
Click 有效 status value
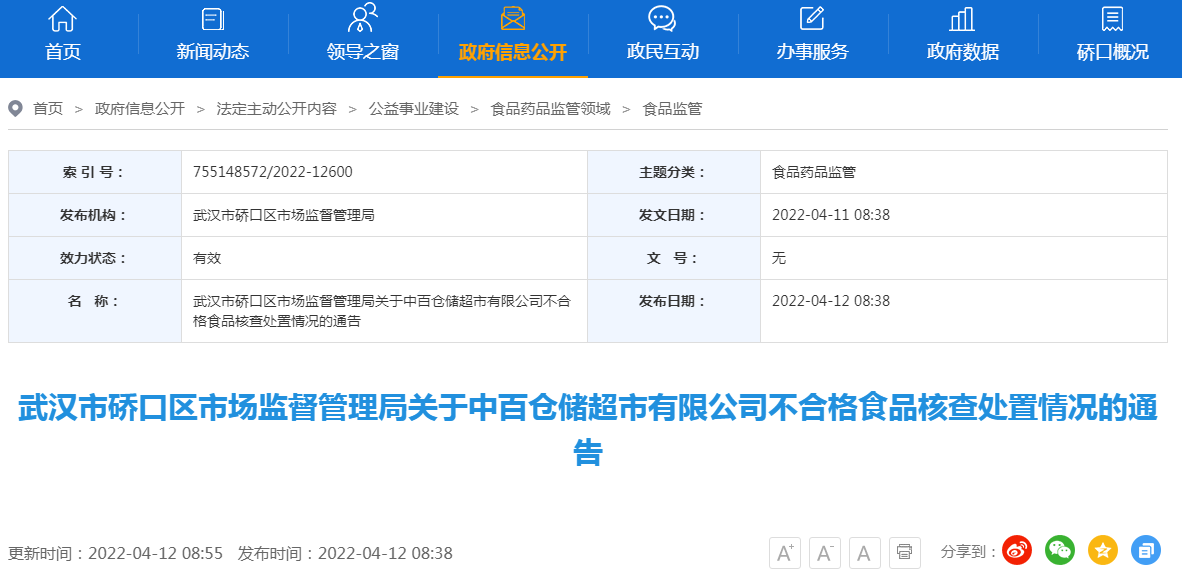coord(207,258)
